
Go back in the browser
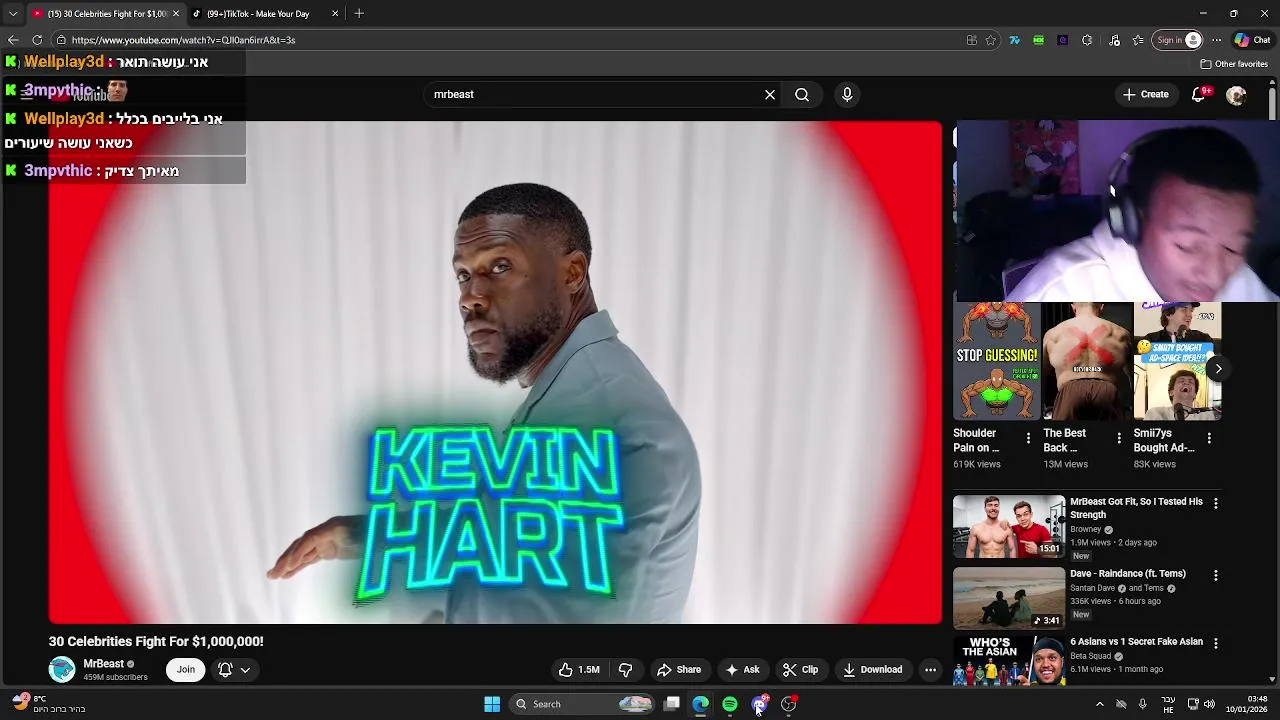click(x=13, y=40)
